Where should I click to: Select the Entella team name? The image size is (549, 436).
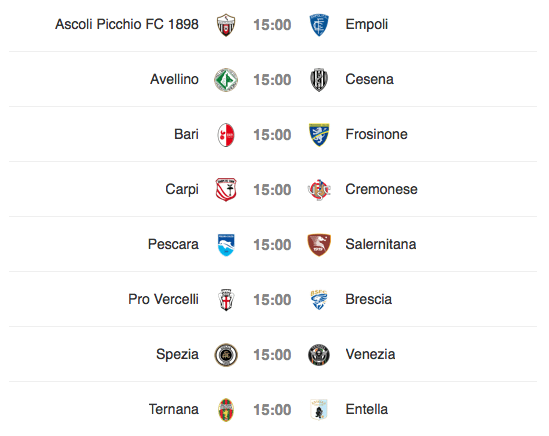[x=367, y=409]
